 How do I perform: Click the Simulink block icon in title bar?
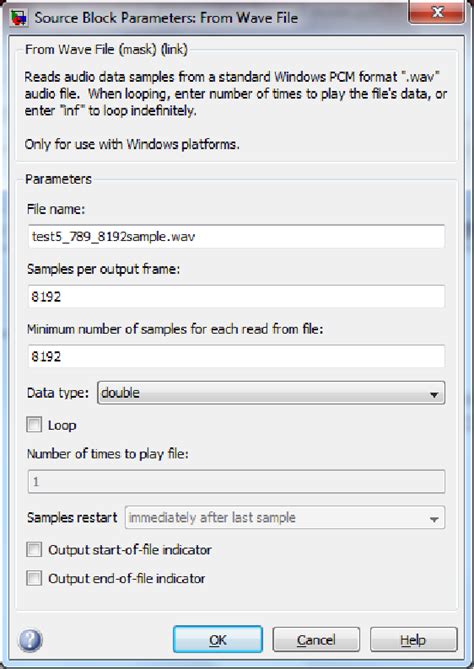point(19,18)
